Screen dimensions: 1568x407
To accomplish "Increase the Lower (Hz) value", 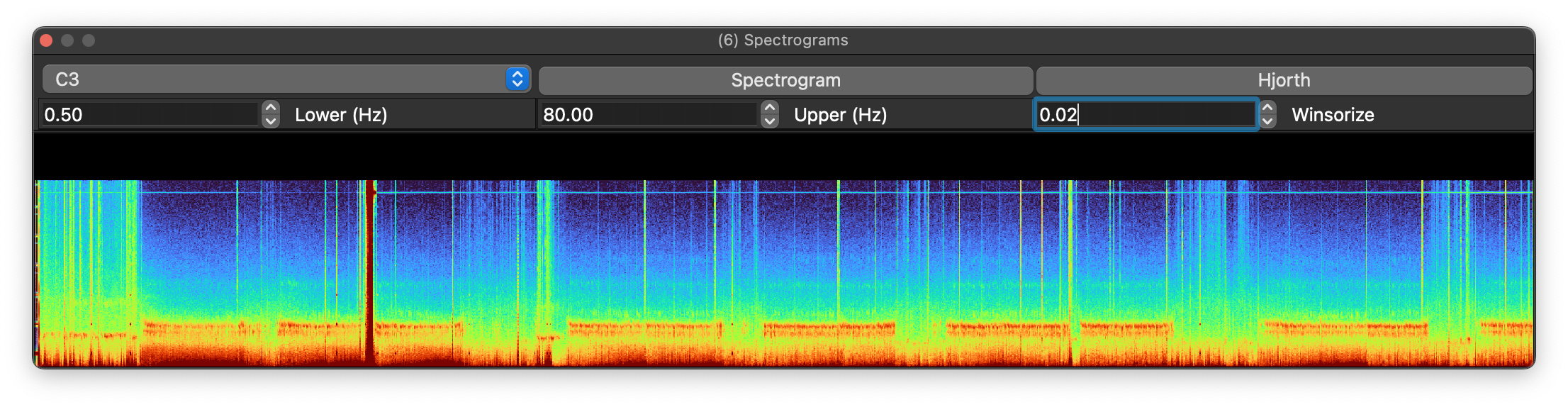I will [271, 108].
